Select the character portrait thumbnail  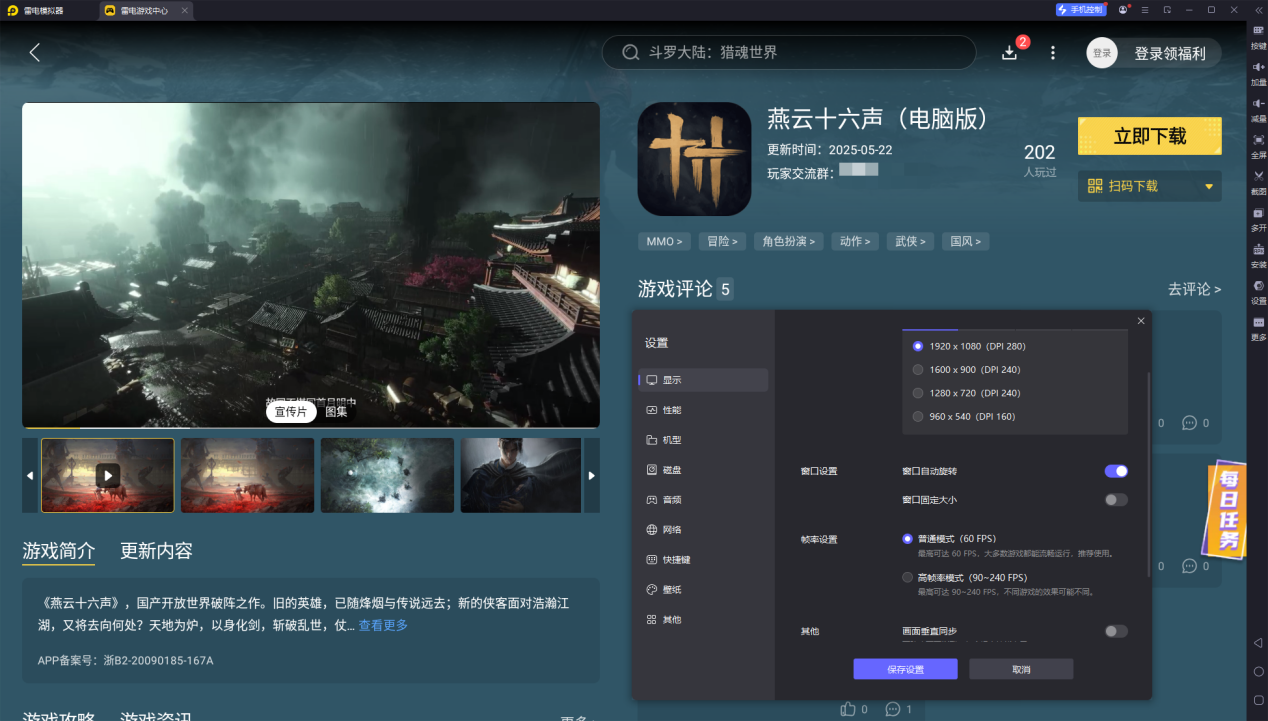(521, 475)
